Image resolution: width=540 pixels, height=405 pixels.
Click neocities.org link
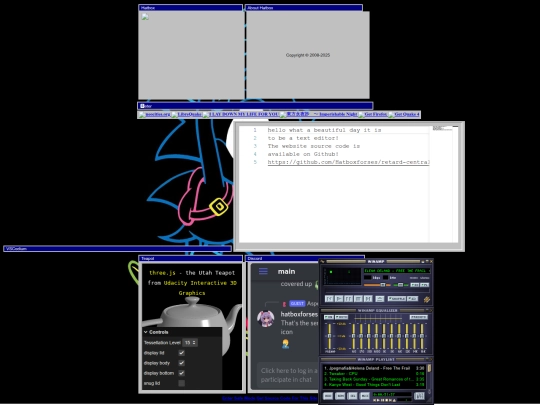pyautogui.click(x=155, y=114)
